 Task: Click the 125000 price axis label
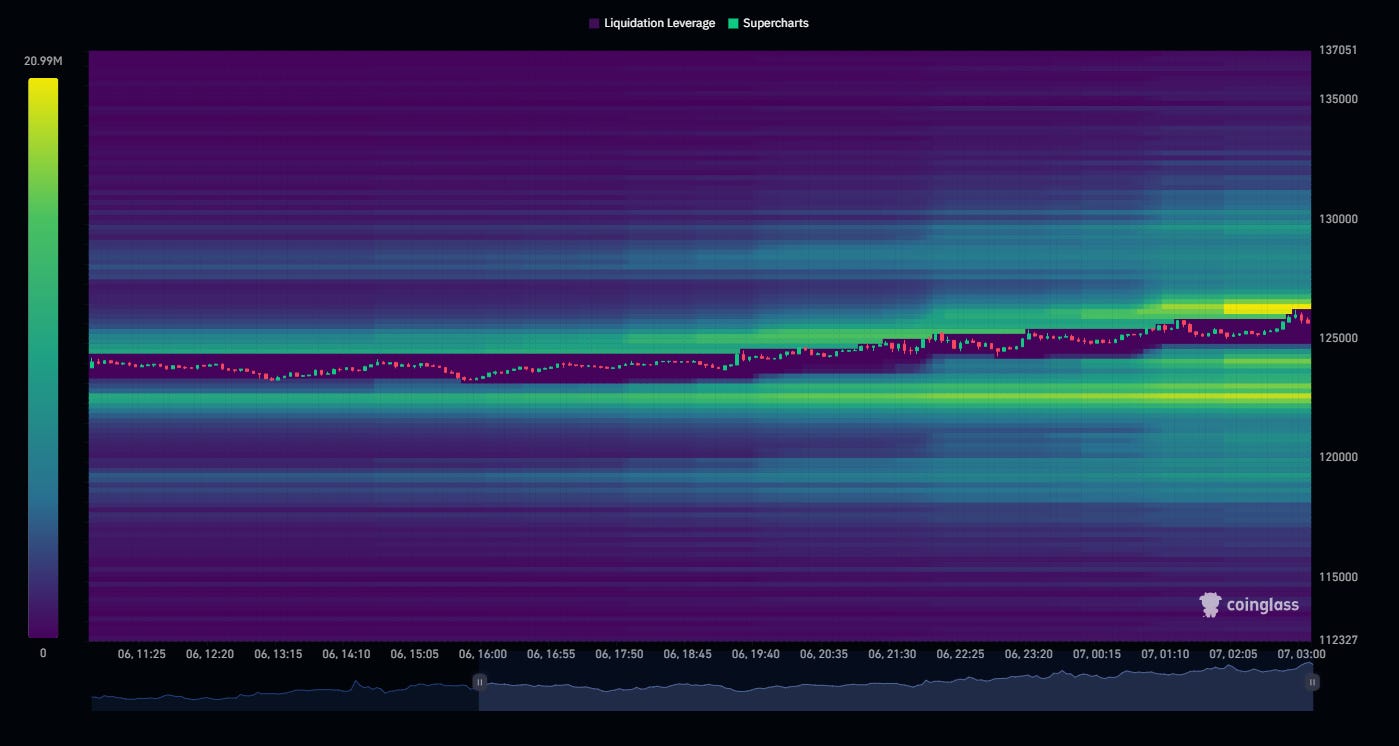[x=1337, y=338]
